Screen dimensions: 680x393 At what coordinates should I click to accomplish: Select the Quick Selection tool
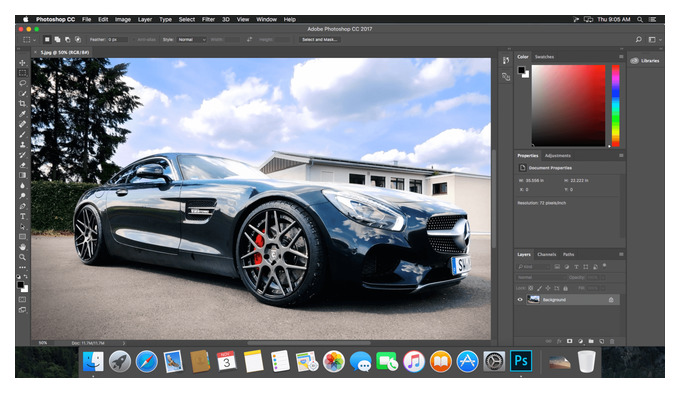[x=23, y=93]
